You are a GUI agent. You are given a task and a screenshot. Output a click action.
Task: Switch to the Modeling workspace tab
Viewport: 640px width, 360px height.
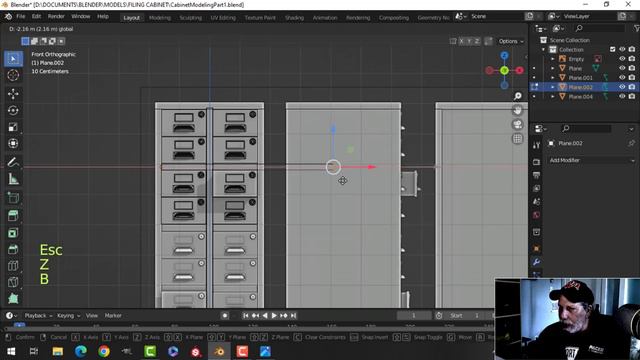pos(160,18)
